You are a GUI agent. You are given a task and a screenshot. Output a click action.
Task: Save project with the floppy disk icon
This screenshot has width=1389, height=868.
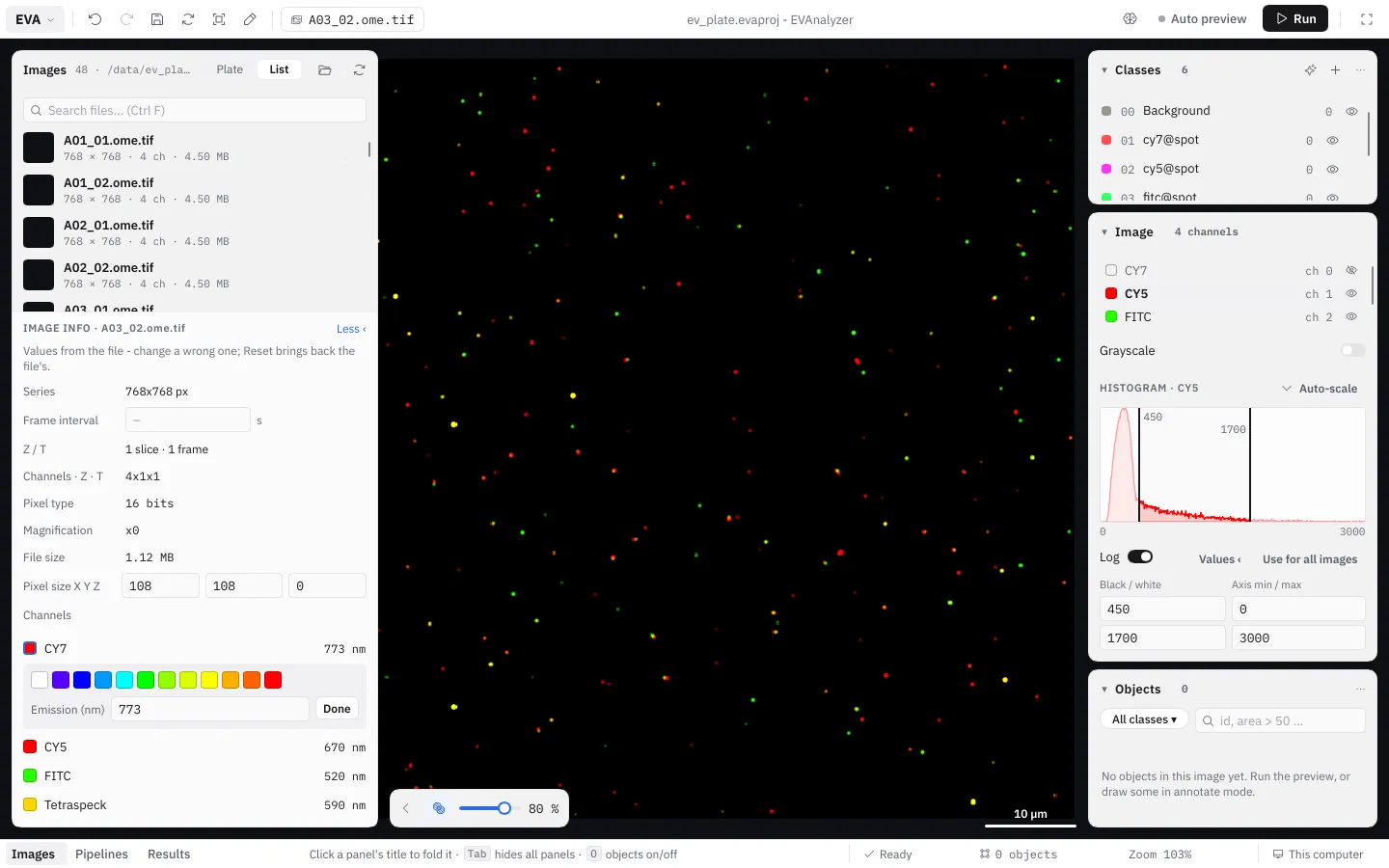(157, 19)
